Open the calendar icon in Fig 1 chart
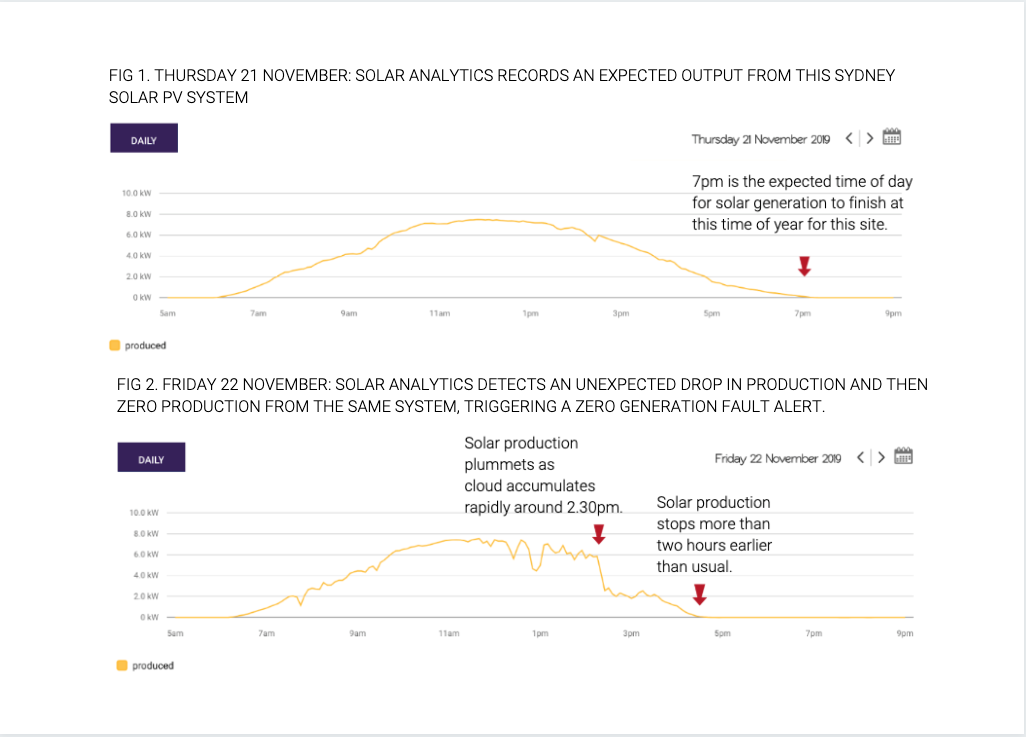Viewport: 1026px width, 737px height. [x=890, y=138]
